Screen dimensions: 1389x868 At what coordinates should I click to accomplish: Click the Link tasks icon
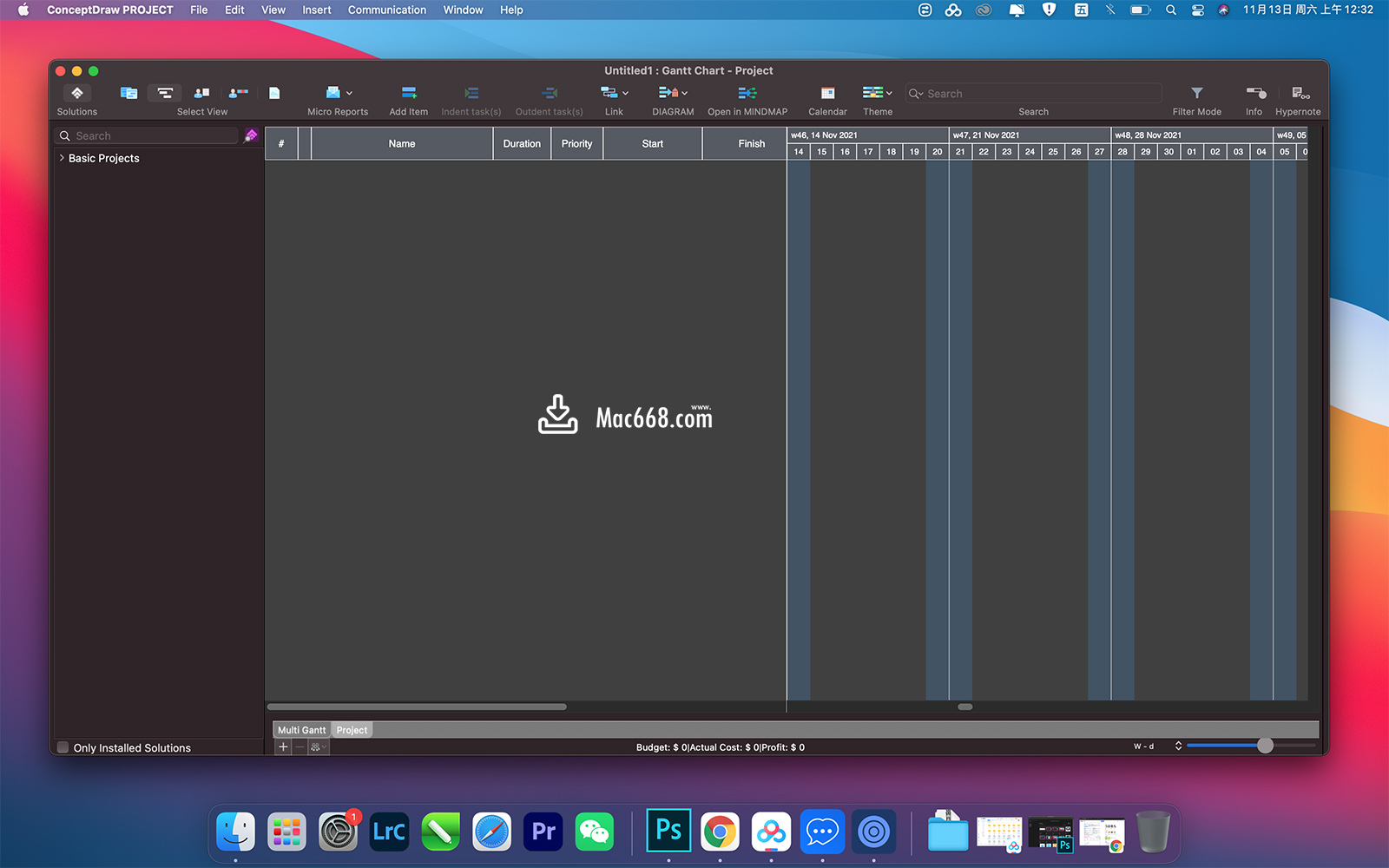(609, 93)
